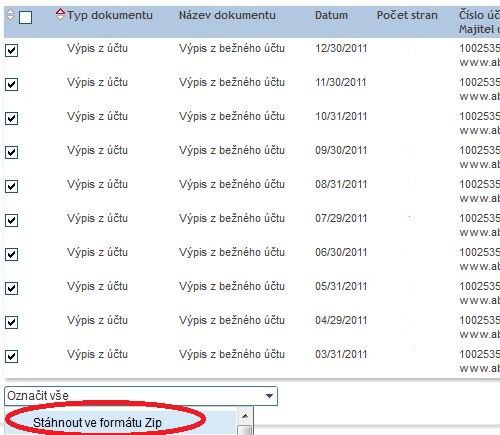Toggle checkbox for 10/31/2011 statement
This screenshot has width=500, height=435.
(x=11, y=118)
